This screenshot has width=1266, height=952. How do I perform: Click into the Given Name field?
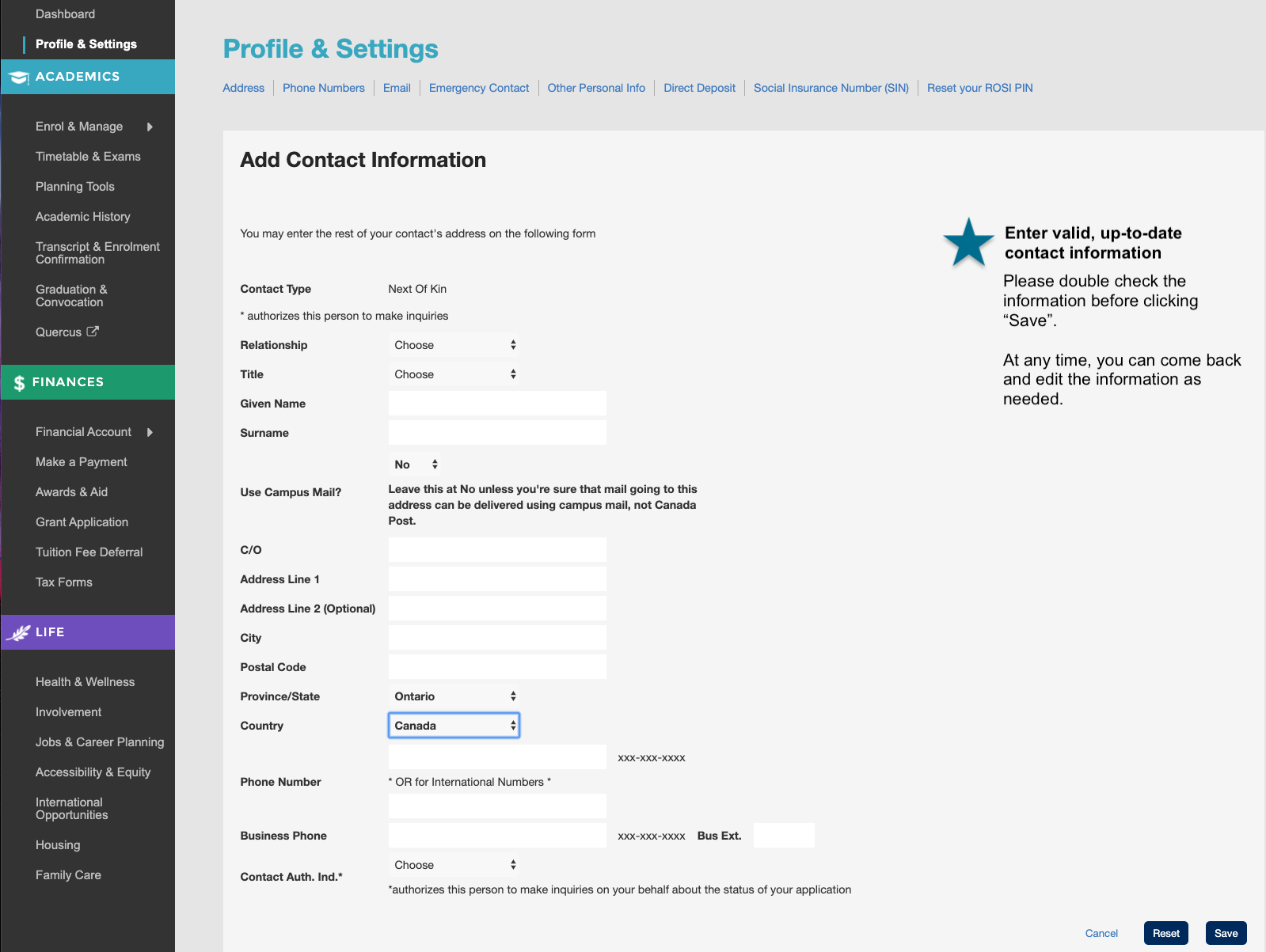497,404
